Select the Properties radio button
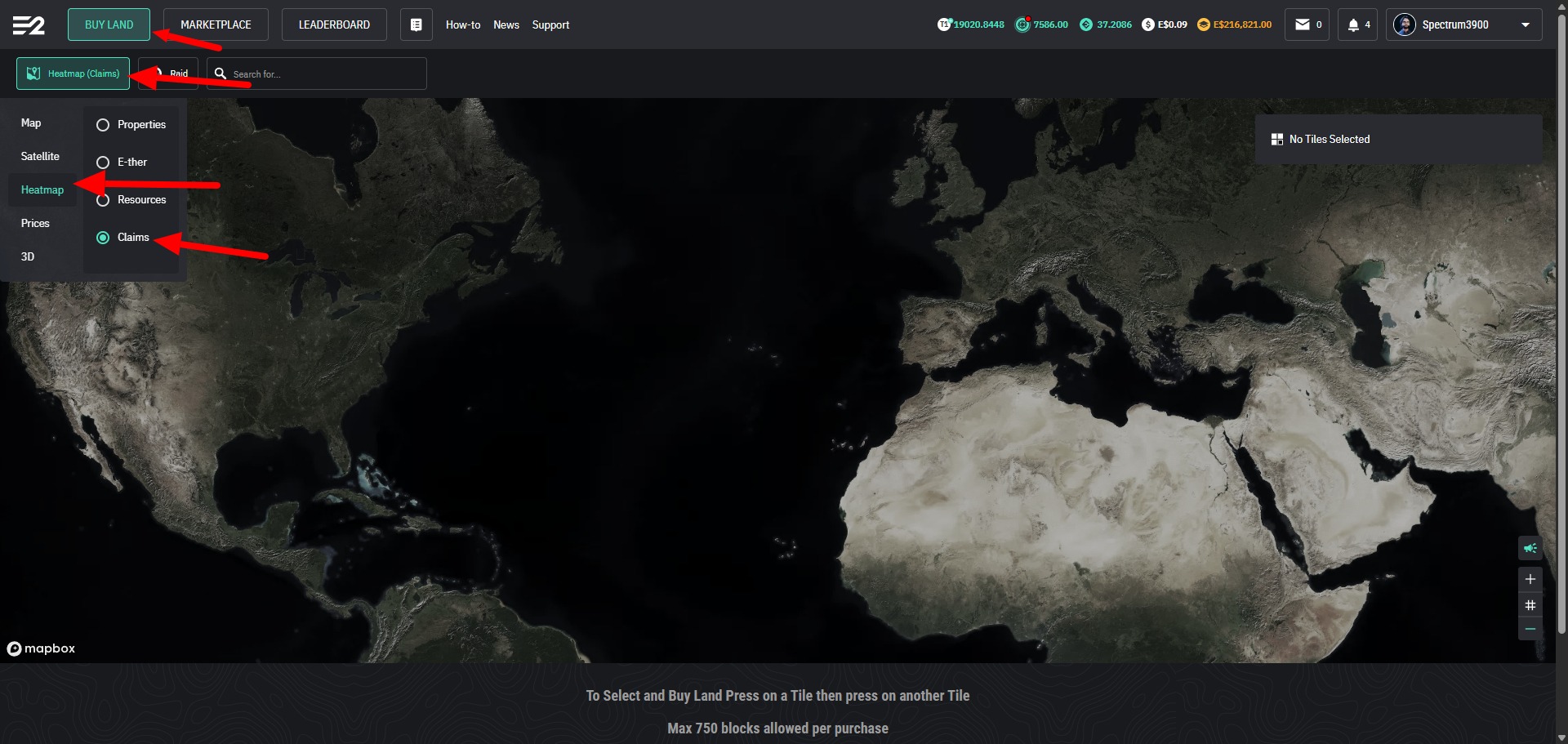Viewport: 1568px width, 744px height. (103, 125)
